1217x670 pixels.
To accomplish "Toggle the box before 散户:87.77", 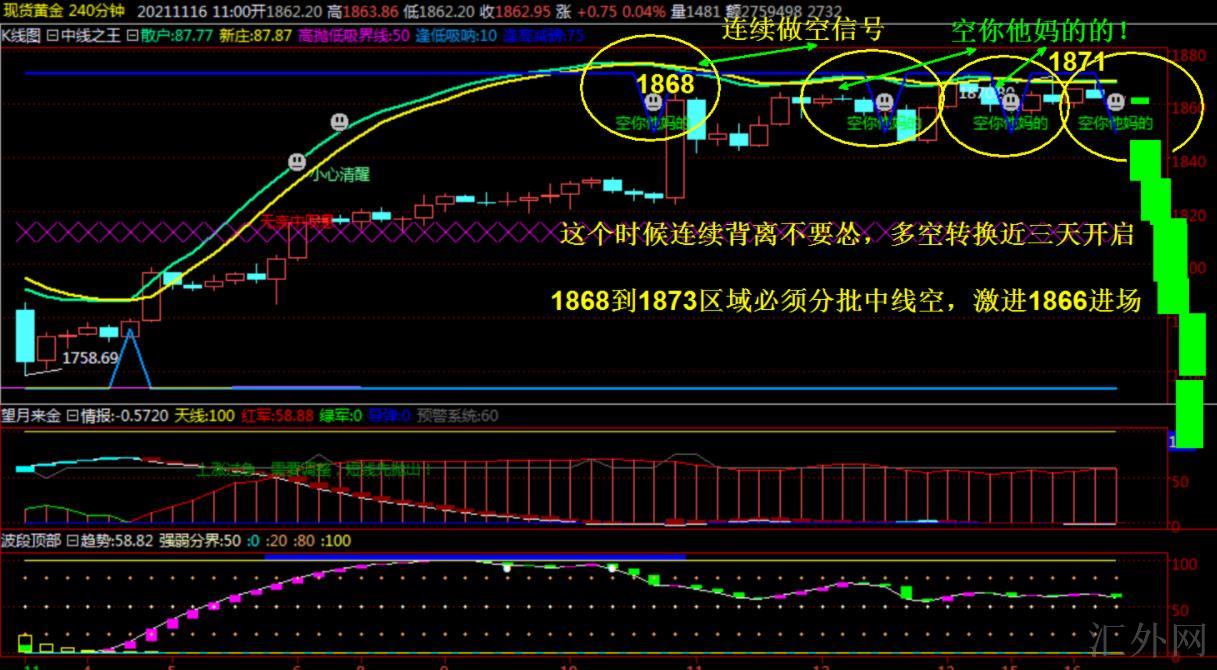I will (x=135, y=35).
